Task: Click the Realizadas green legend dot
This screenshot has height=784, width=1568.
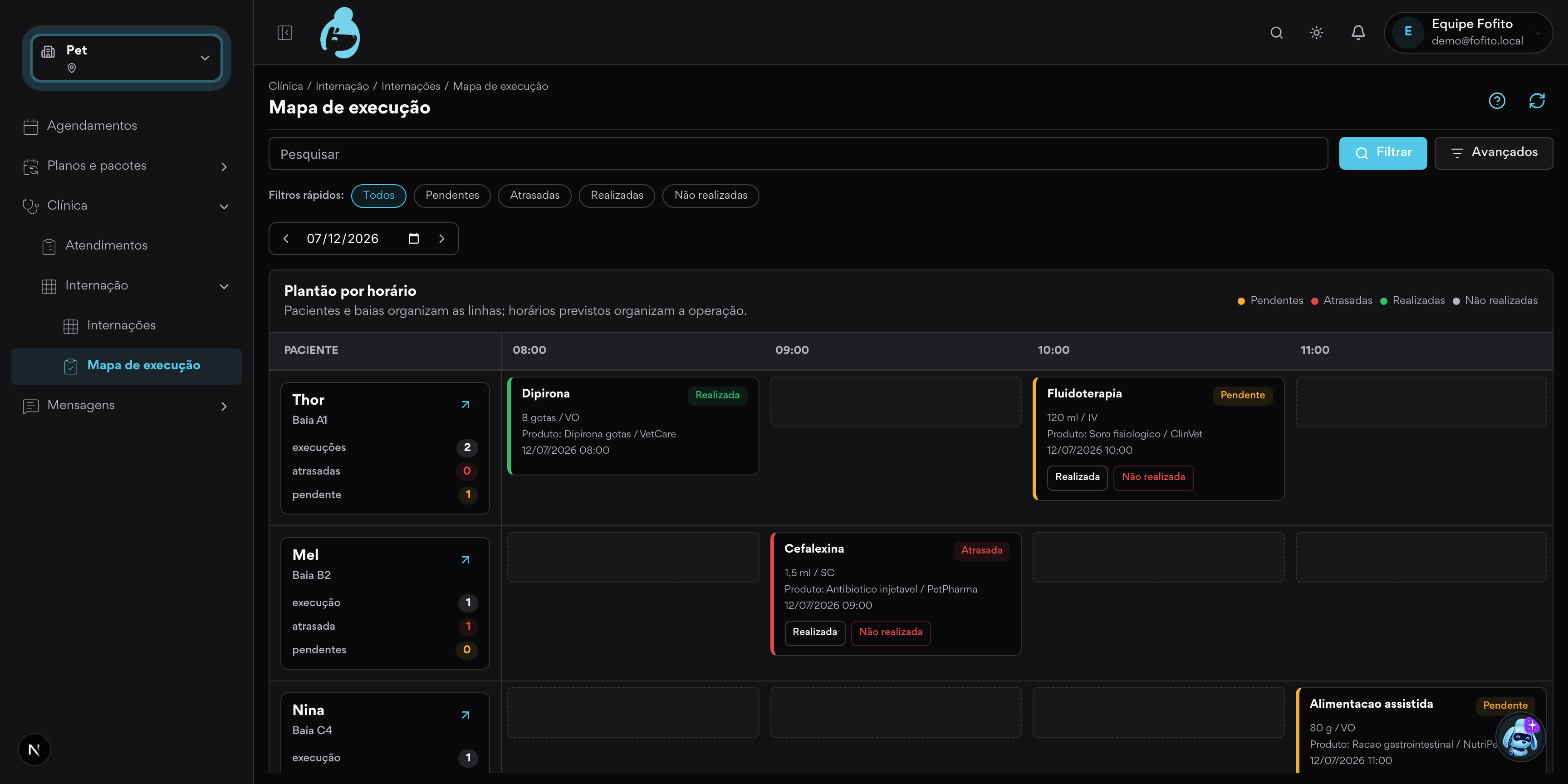Action: [1383, 301]
